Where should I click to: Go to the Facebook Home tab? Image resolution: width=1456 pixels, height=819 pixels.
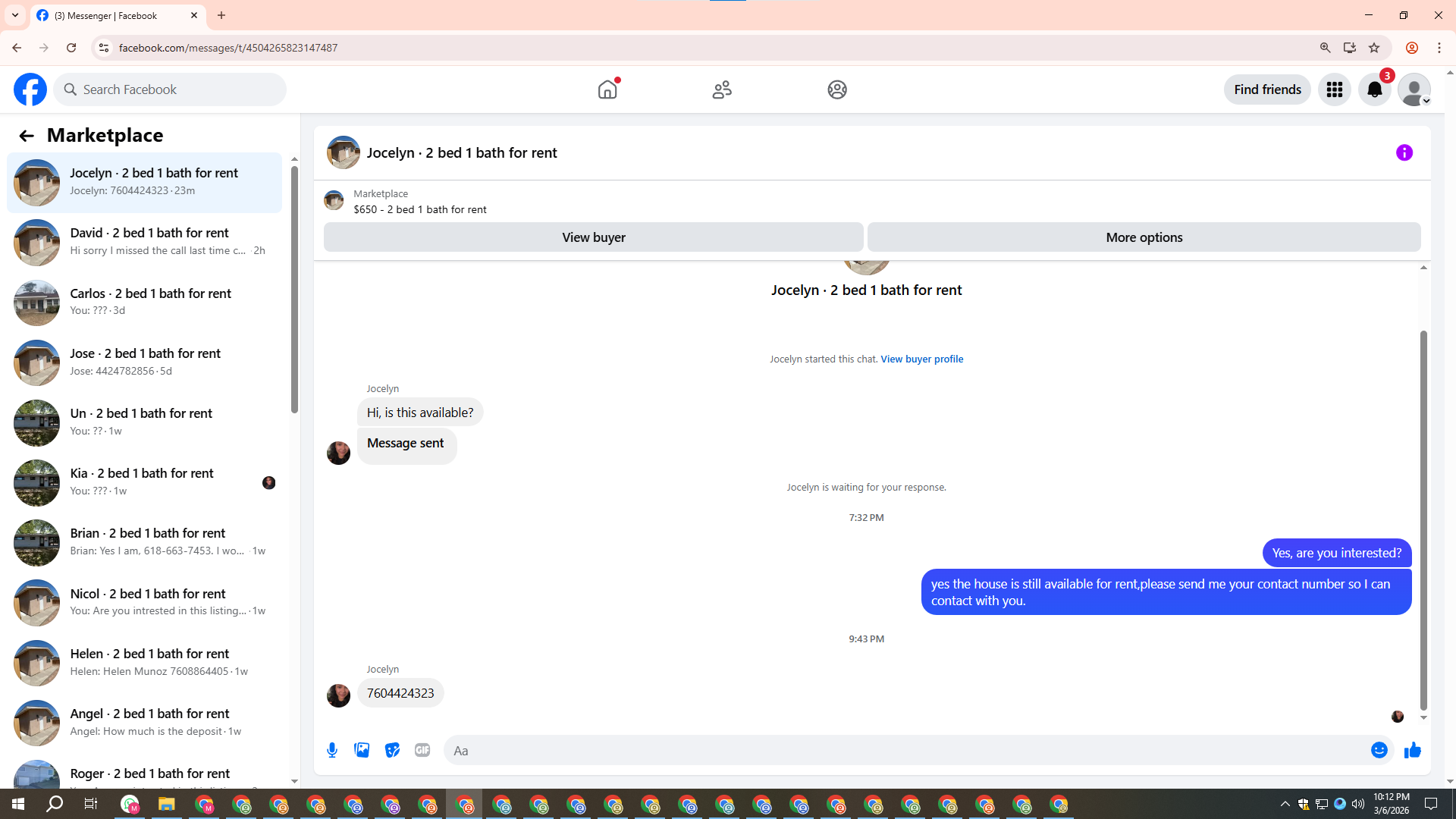[607, 89]
